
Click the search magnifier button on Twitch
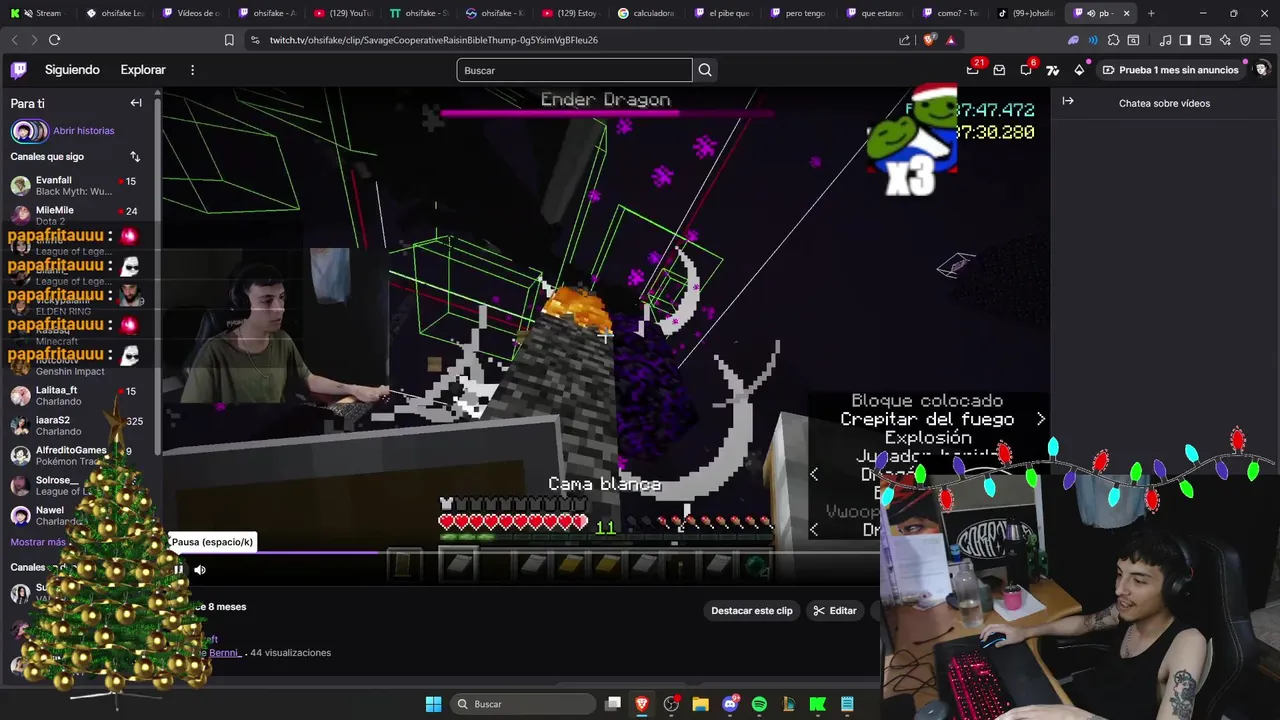(x=705, y=70)
